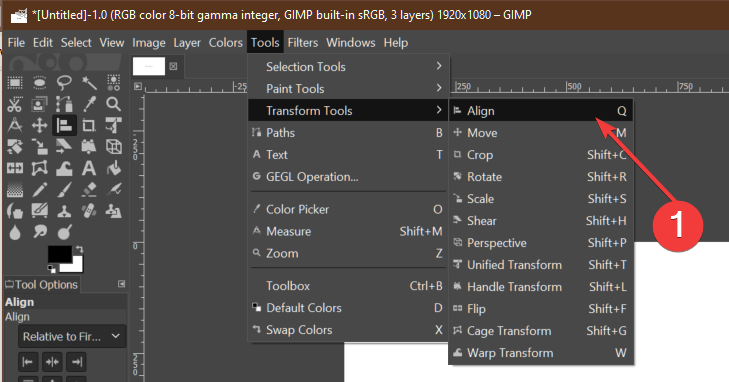The width and height of the screenshot is (729, 382).
Task: Open Tool Options tab configuration menu
Action: tap(121, 283)
